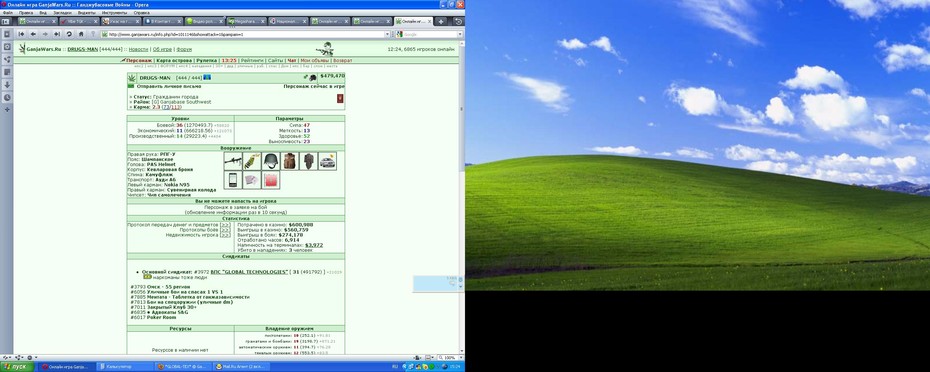Open the Форум link
Viewport: 930px width, 372px height.
pyautogui.click(x=184, y=49)
